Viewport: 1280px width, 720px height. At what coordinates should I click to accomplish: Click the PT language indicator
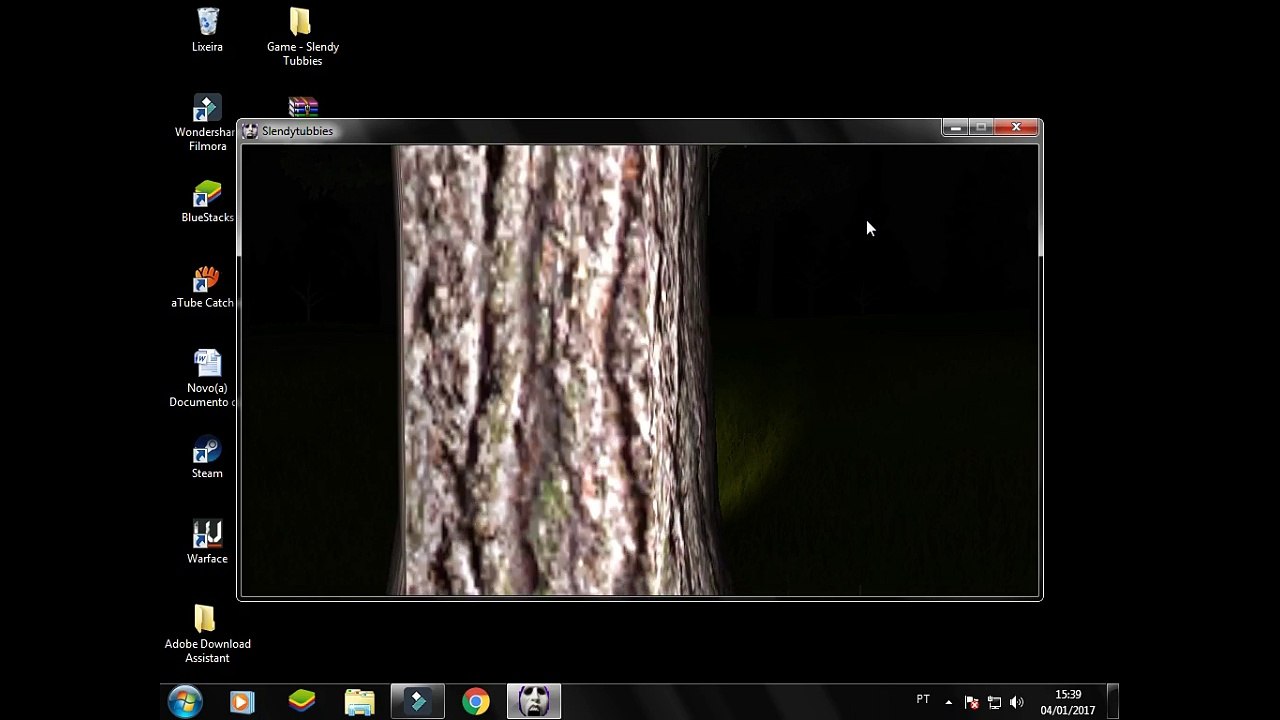coord(923,700)
